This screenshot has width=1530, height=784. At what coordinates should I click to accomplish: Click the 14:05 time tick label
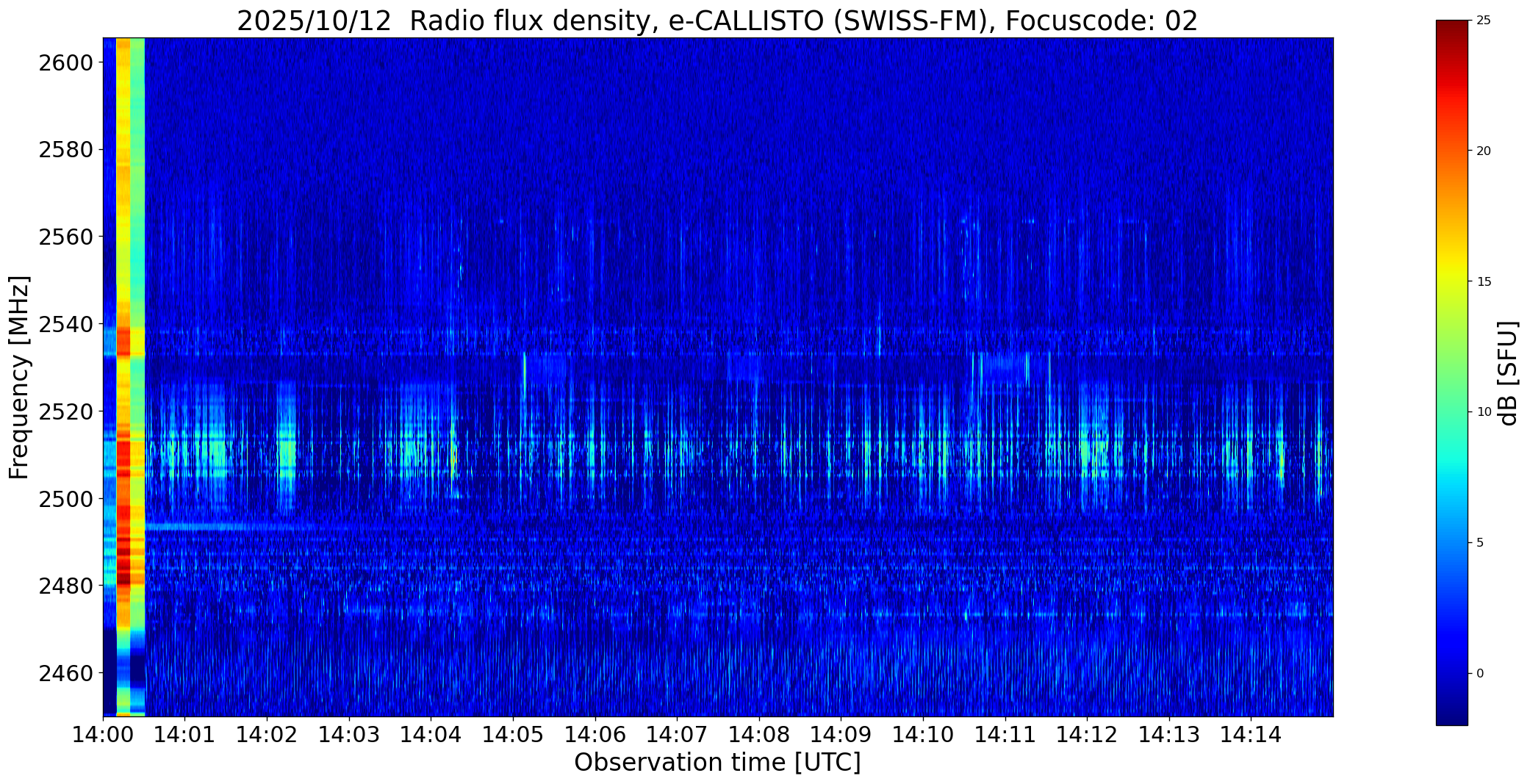tap(513, 734)
